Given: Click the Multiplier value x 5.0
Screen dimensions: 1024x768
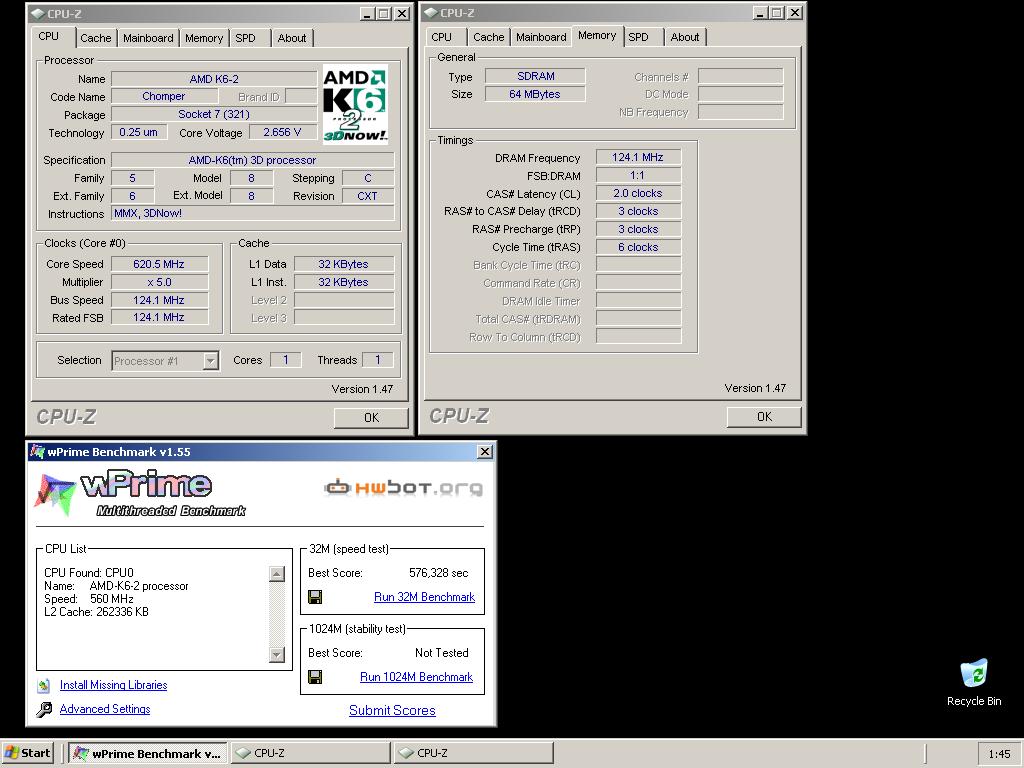Looking at the screenshot, I should 159,282.
